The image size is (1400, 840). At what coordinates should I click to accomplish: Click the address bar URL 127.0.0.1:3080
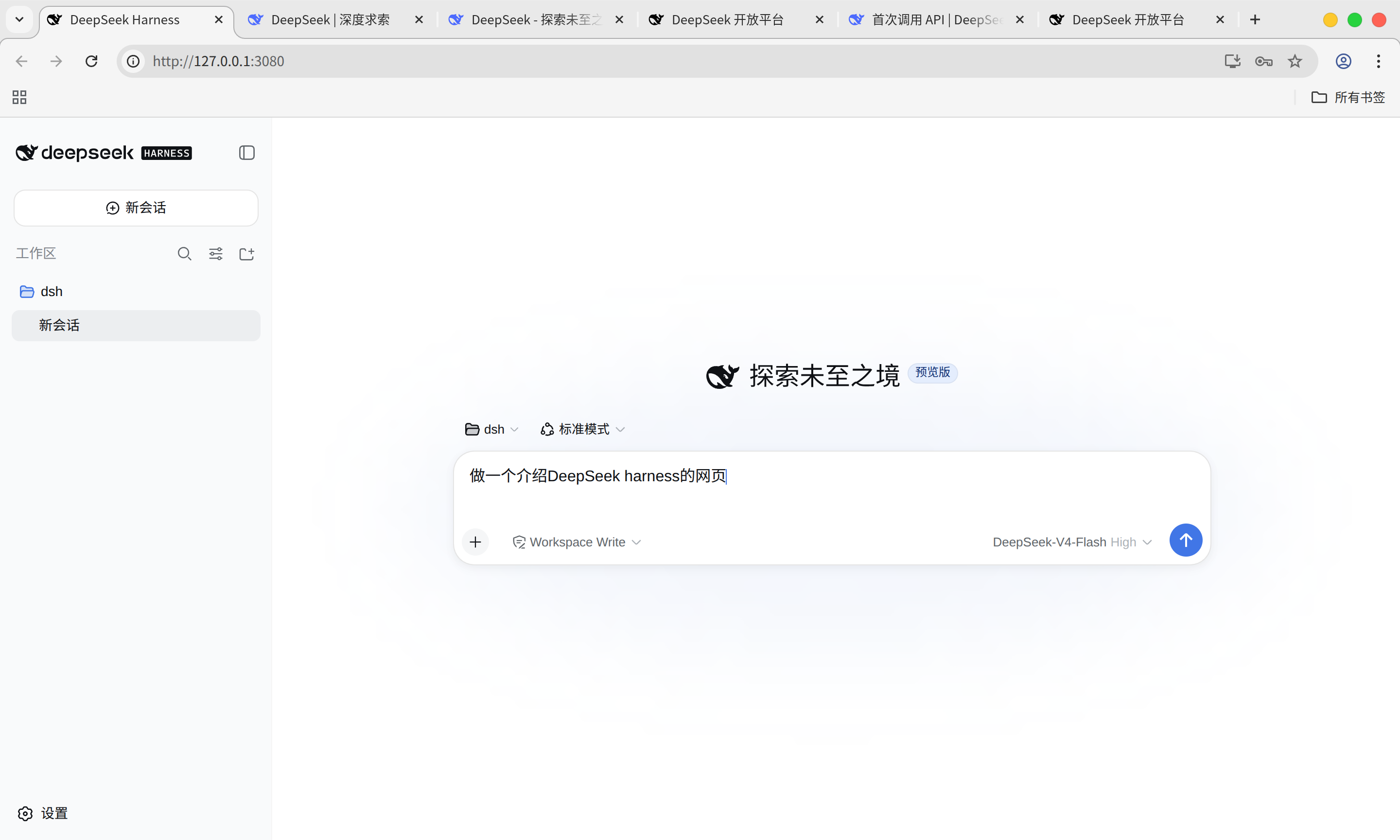tap(218, 61)
